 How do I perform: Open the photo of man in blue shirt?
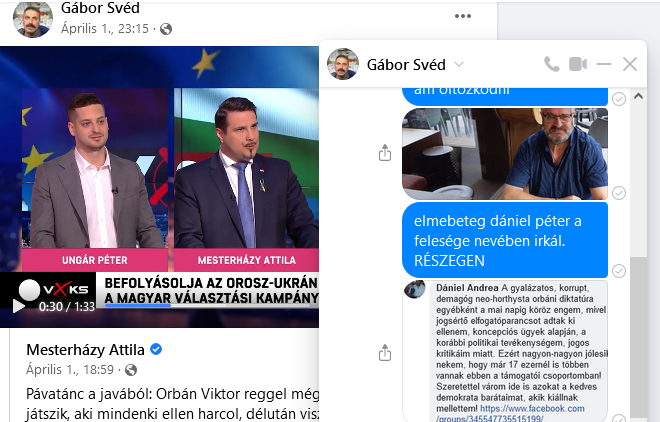click(x=505, y=154)
